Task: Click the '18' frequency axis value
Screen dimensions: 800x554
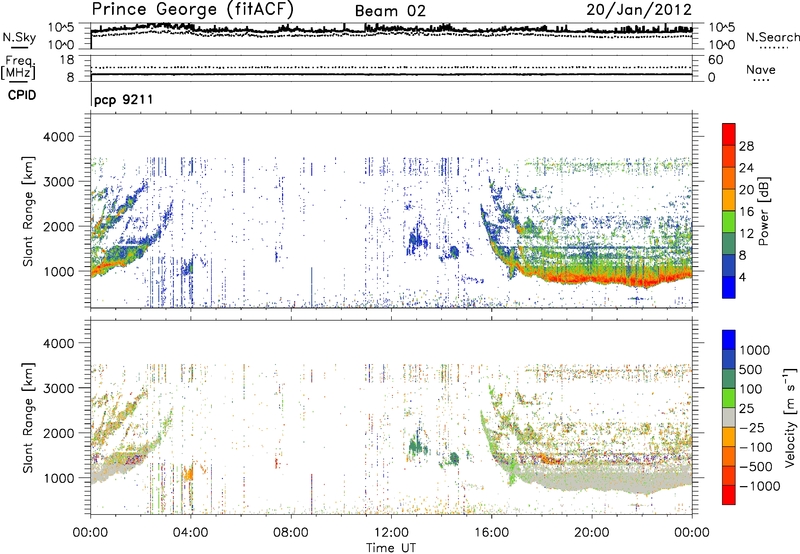Action: point(66,60)
